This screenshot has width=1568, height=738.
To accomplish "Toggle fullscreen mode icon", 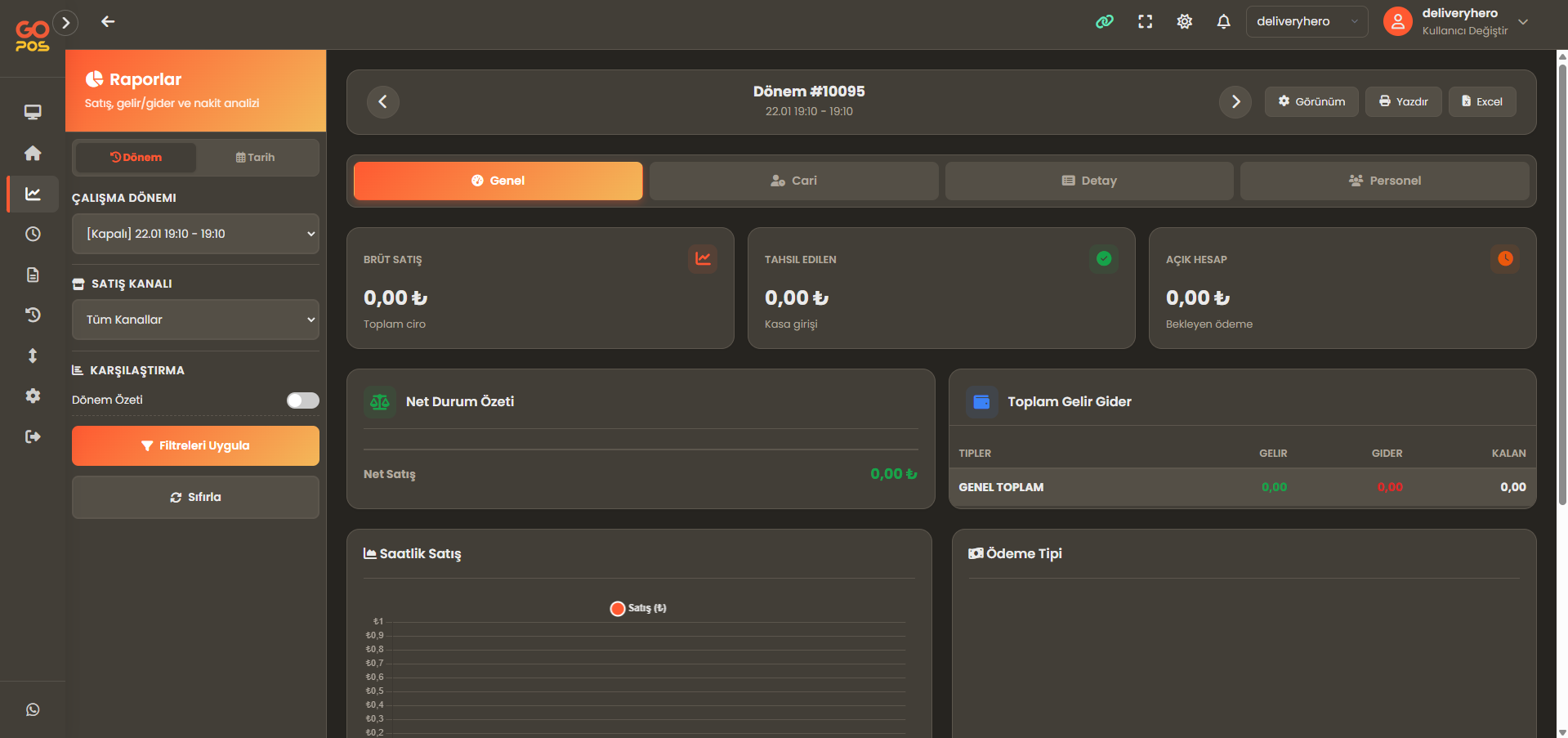I will tap(1146, 22).
